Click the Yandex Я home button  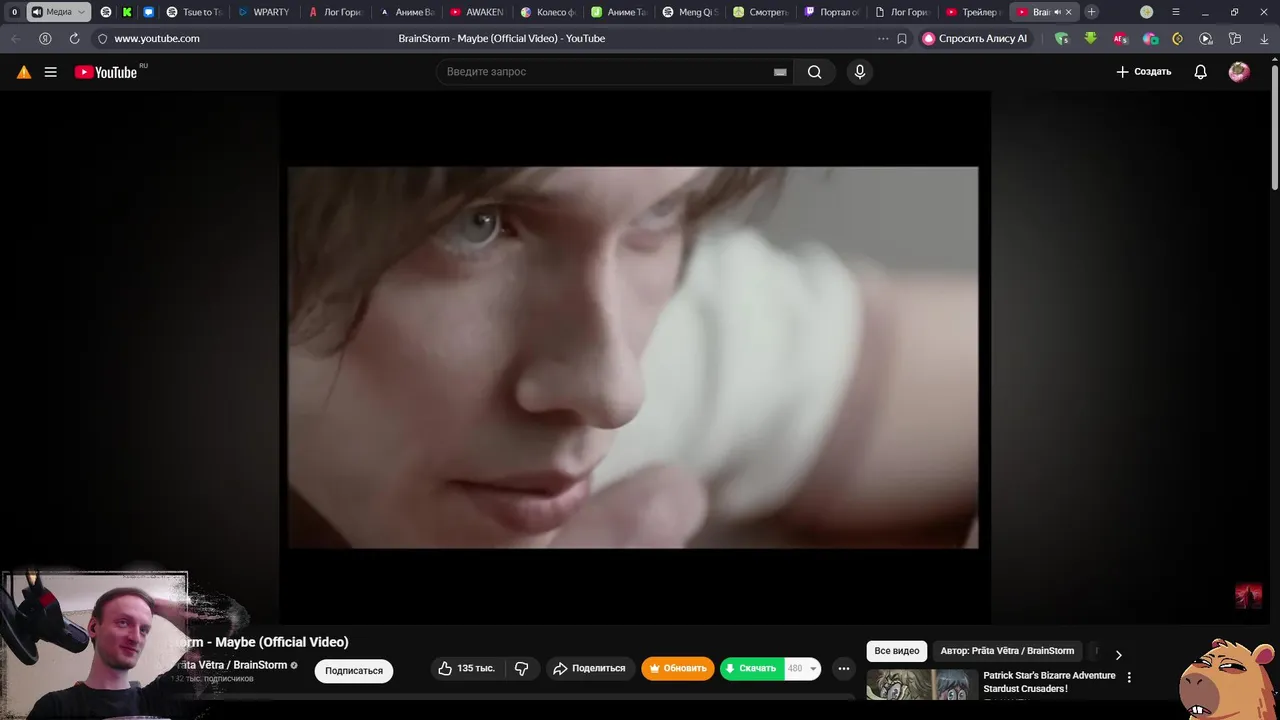[45, 39]
